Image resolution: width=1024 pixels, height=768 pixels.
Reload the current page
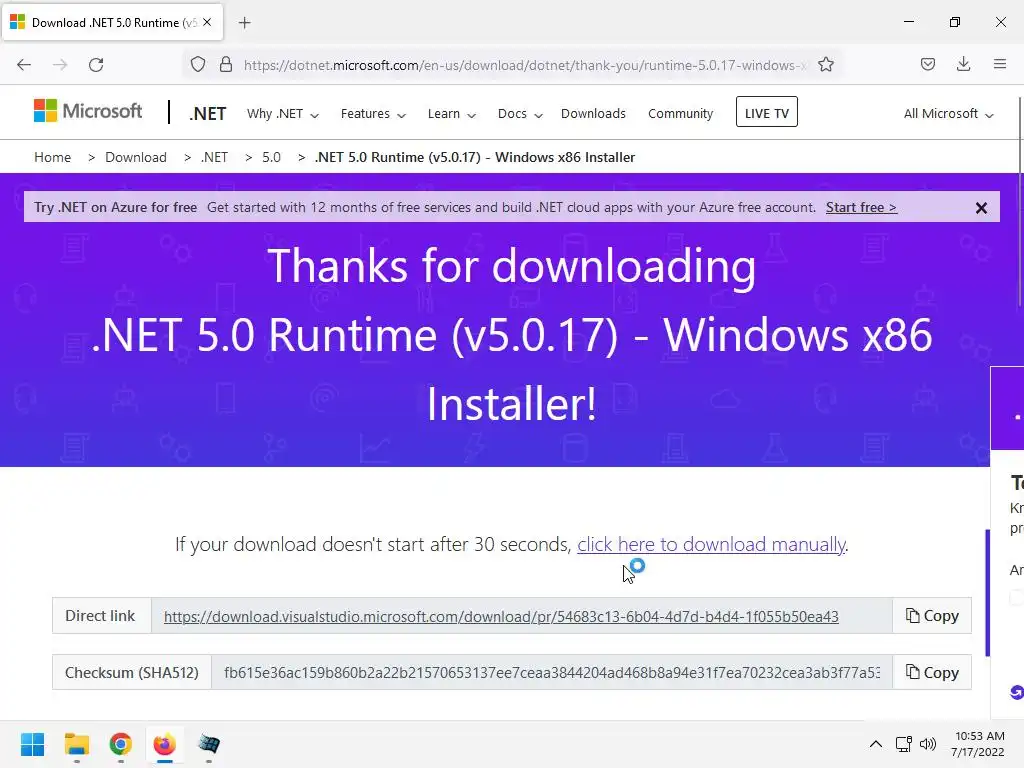[96, 65]
